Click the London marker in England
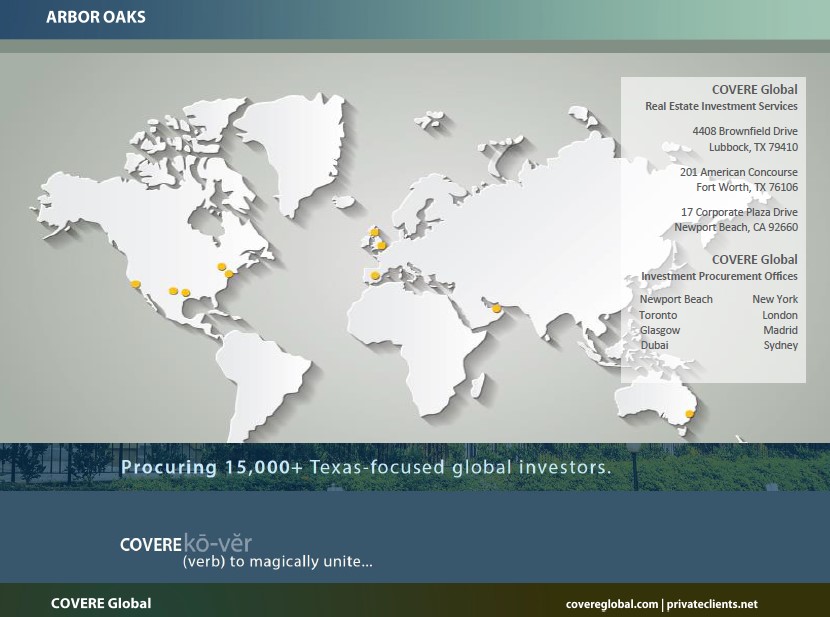Screen dimensions: 830x617 (x=381, y=245)
